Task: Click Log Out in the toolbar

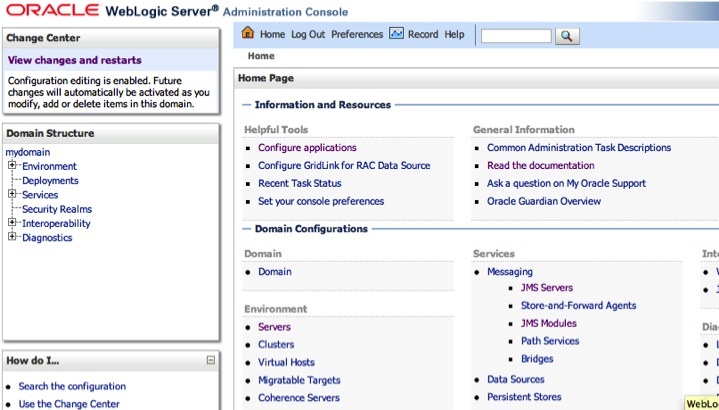Action: [x=308, y=34]
